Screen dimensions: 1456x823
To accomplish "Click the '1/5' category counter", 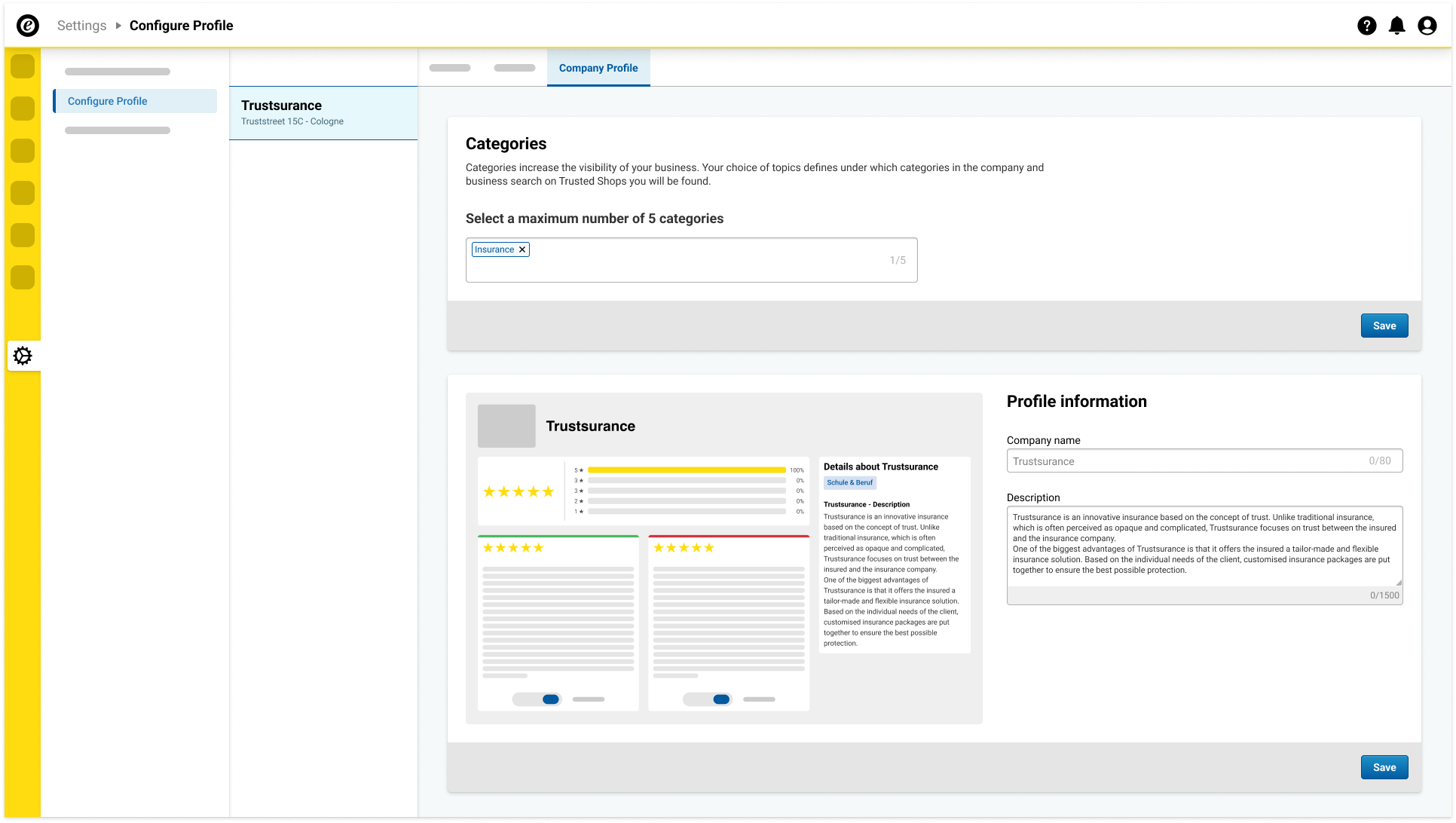I will click(x=898, y=260).
